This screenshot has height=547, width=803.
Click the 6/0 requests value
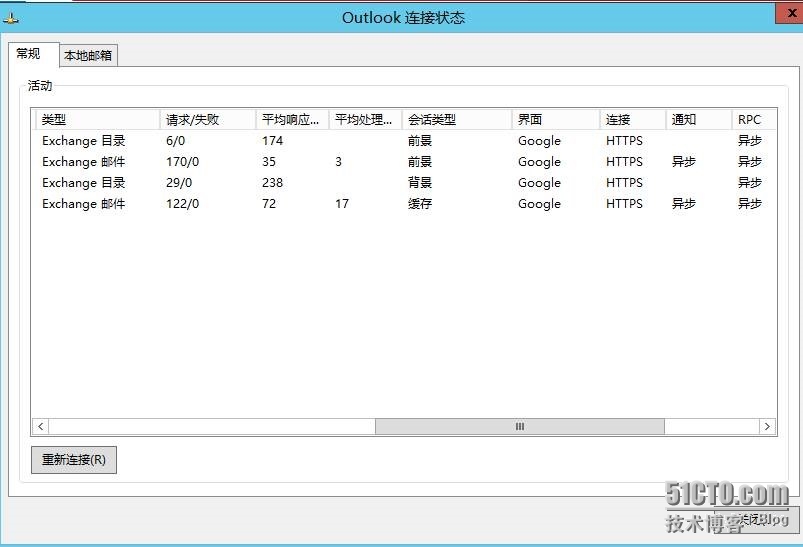175,141
